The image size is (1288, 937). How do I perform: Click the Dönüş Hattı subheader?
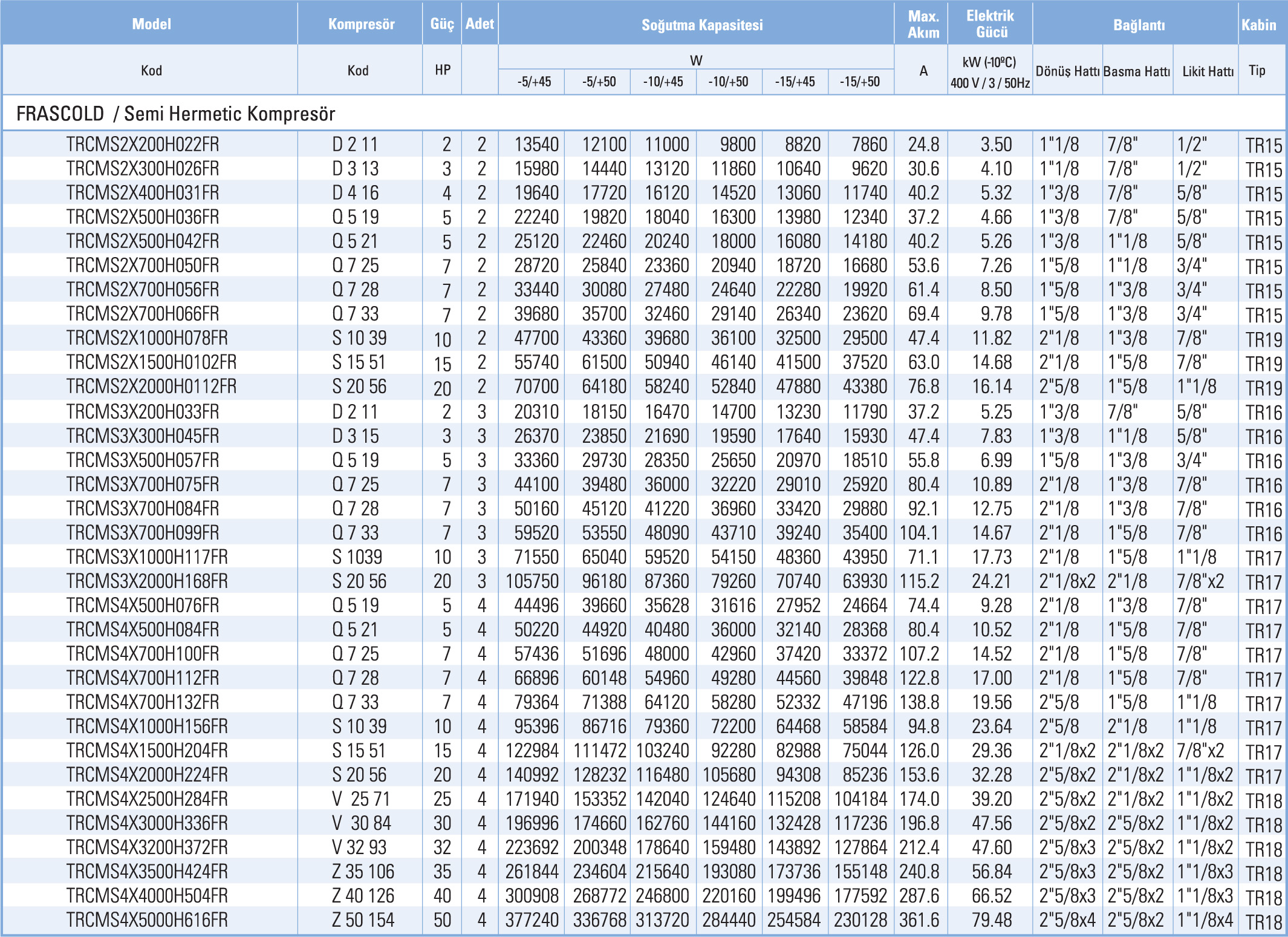(1067, 71)
